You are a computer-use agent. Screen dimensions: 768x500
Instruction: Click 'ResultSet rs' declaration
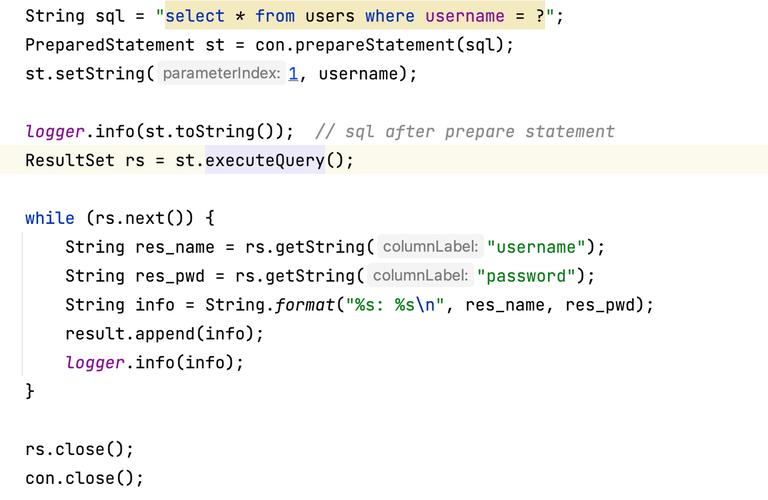85,160
